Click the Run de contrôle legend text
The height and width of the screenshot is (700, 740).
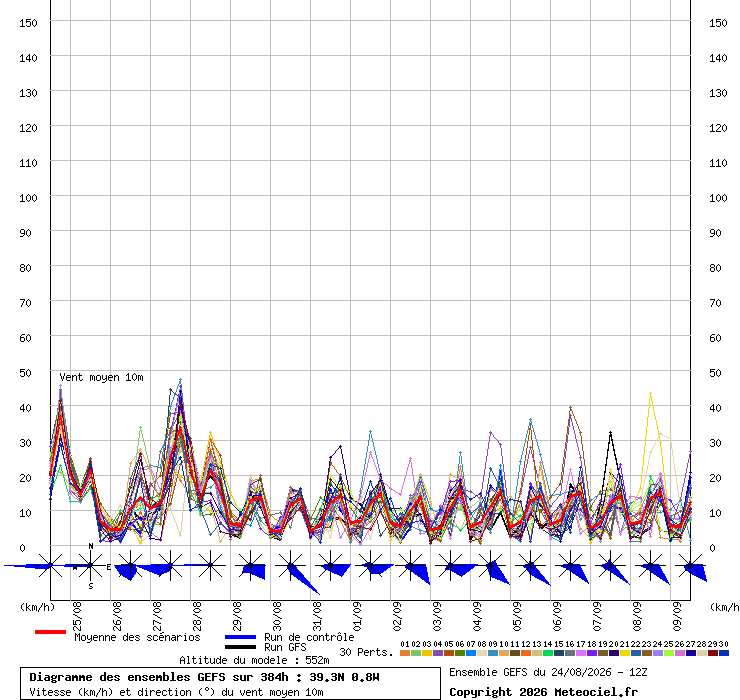[309, 637]
